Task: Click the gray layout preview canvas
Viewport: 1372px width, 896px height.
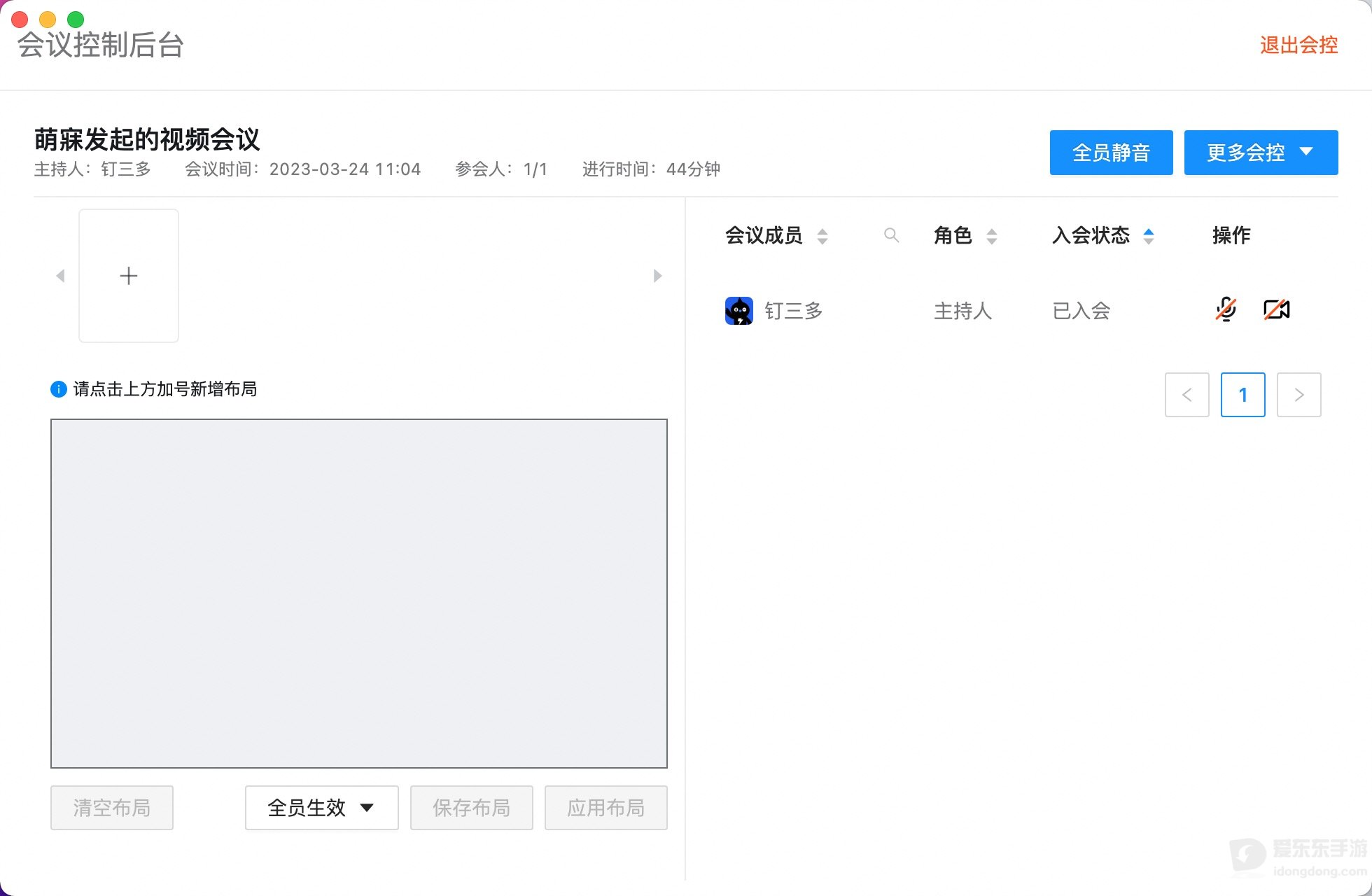Action: [359, 594]
